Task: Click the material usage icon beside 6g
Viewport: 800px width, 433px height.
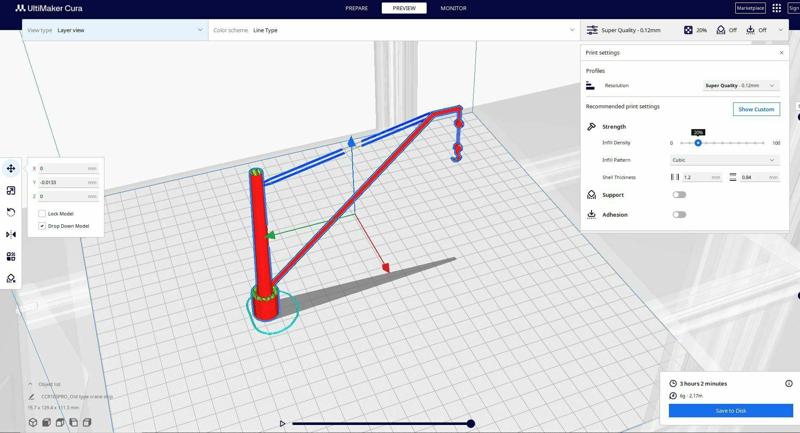Action: coord(673,396)
